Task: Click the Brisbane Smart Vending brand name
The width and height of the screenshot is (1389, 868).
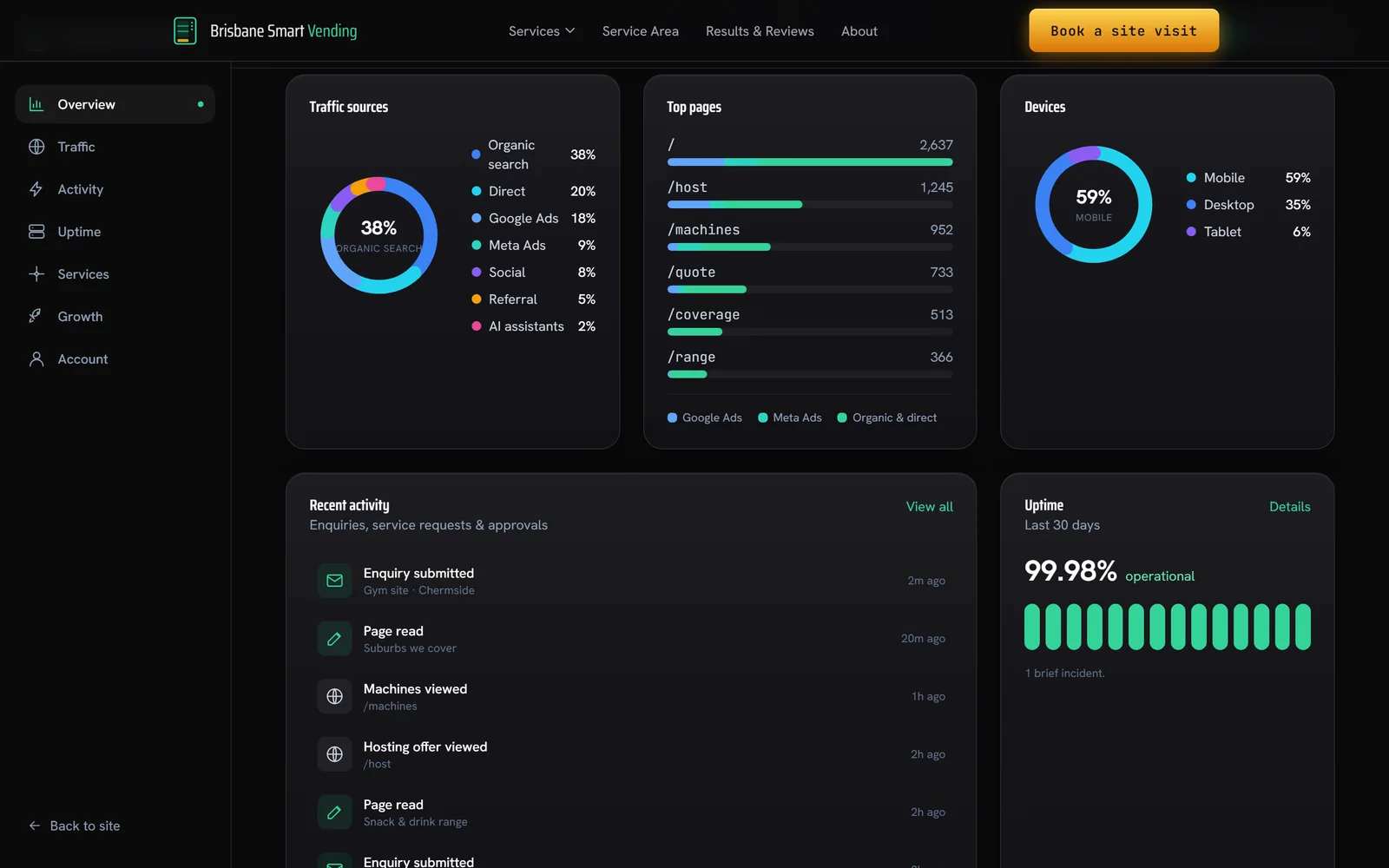Action: 284,31
